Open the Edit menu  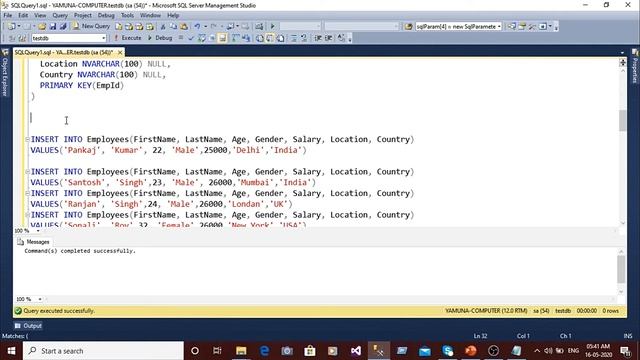tap(23, 15)
